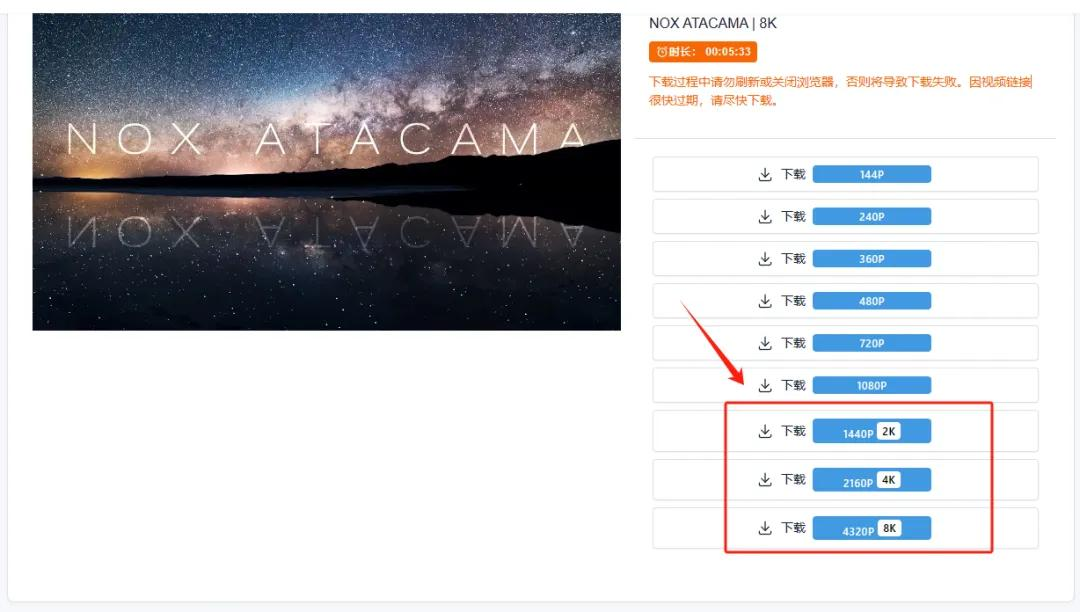Choose the 720P resolution badge
The width and height of the screenshot is (1080, 612).
[871, 343]
